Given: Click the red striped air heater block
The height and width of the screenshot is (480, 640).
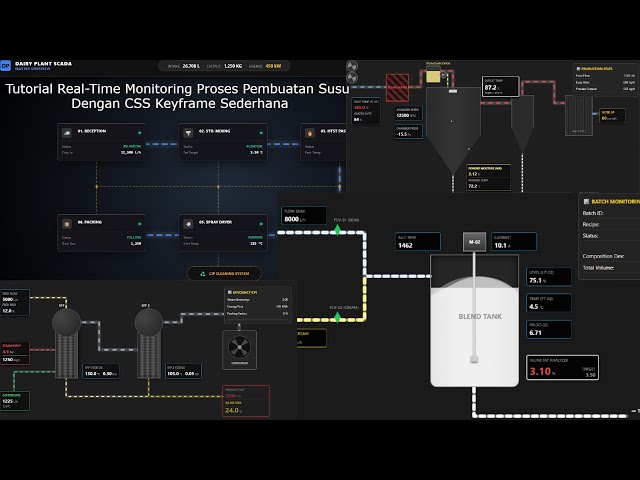Looking at the screenshot, I should pos(398,87).
